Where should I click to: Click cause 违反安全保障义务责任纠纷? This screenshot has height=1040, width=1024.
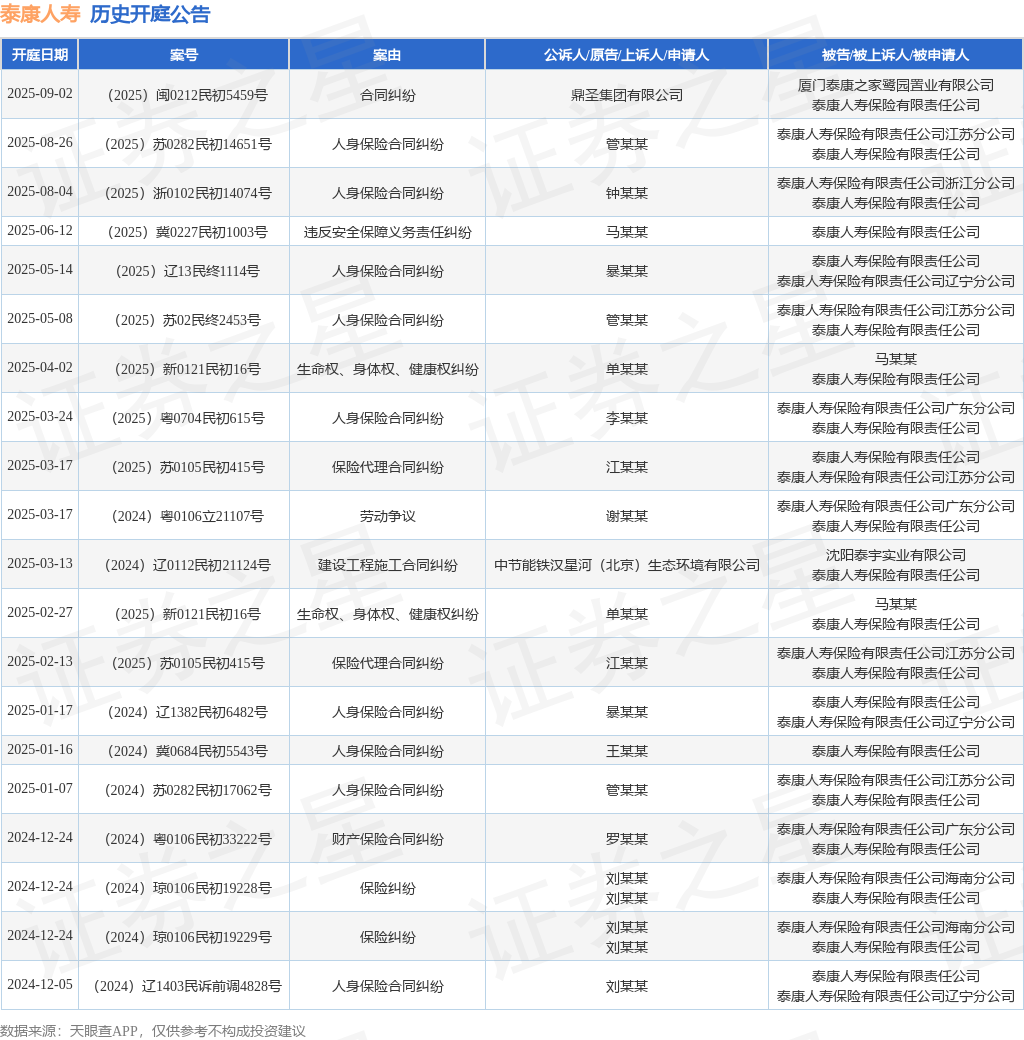(x=387, y=233)
